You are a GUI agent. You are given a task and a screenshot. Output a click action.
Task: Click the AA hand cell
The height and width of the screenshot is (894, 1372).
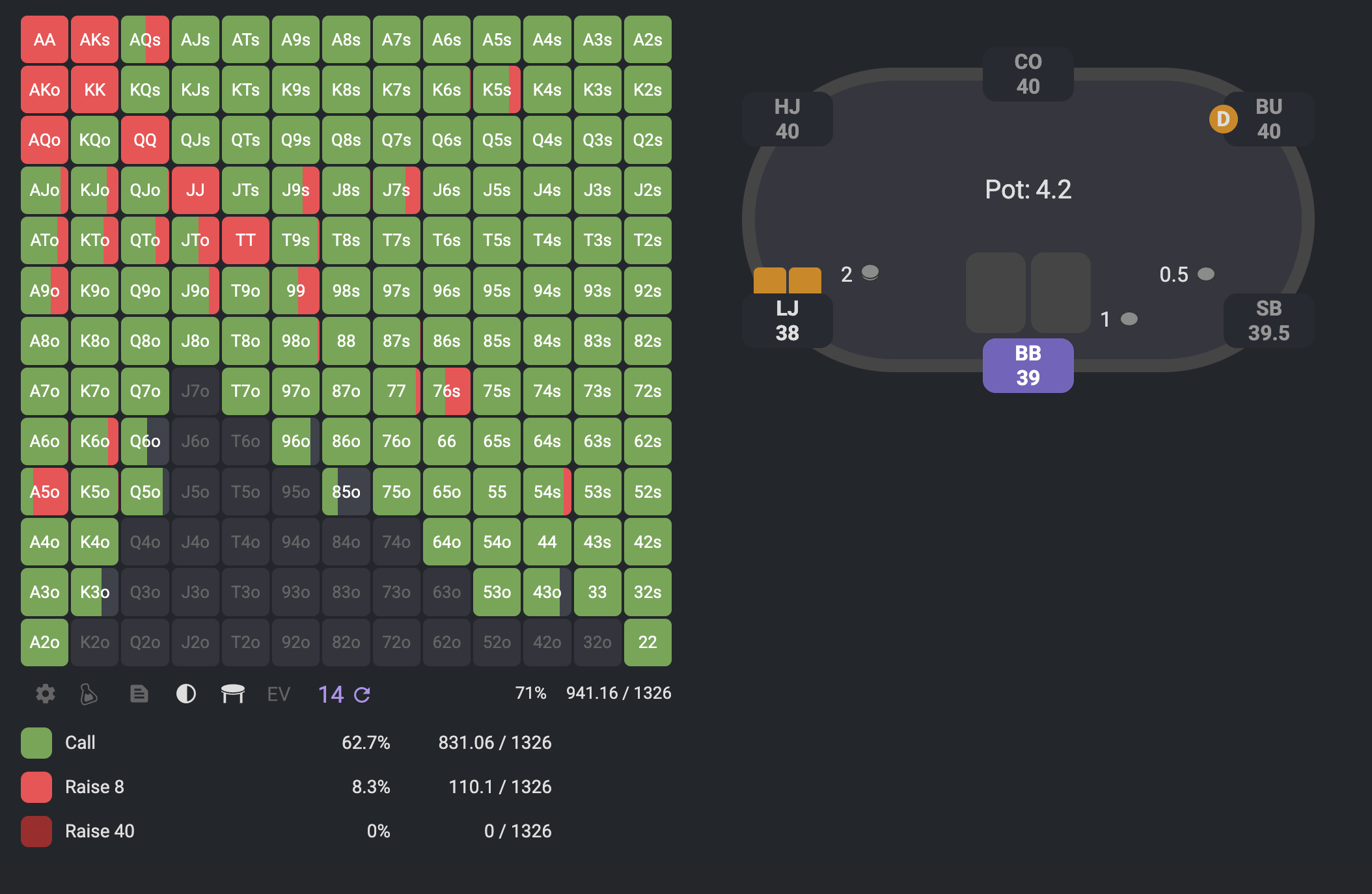tap(44, 40)
